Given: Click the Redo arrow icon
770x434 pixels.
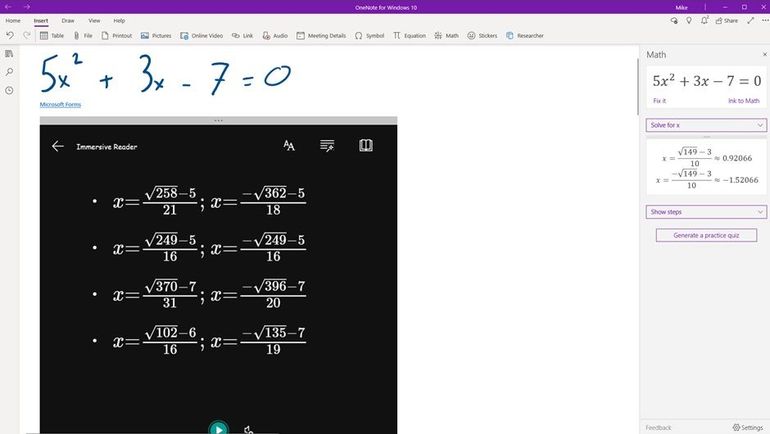Looking at the screenshot, I should coord(27,35).
